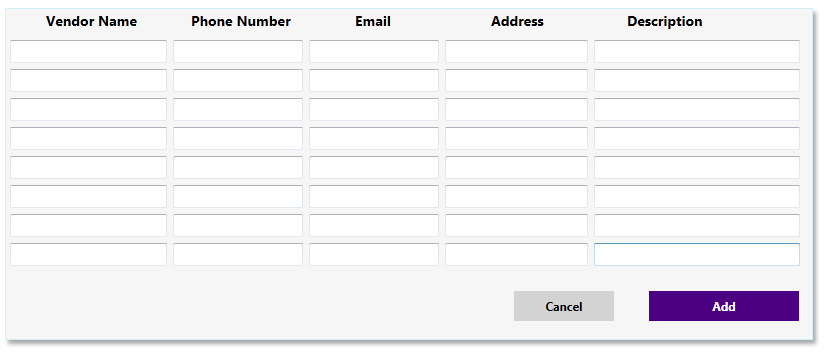The height and width of the screenshot is (361, 826).
Task: Select the first Phone Number field
Action: [238, 51]
